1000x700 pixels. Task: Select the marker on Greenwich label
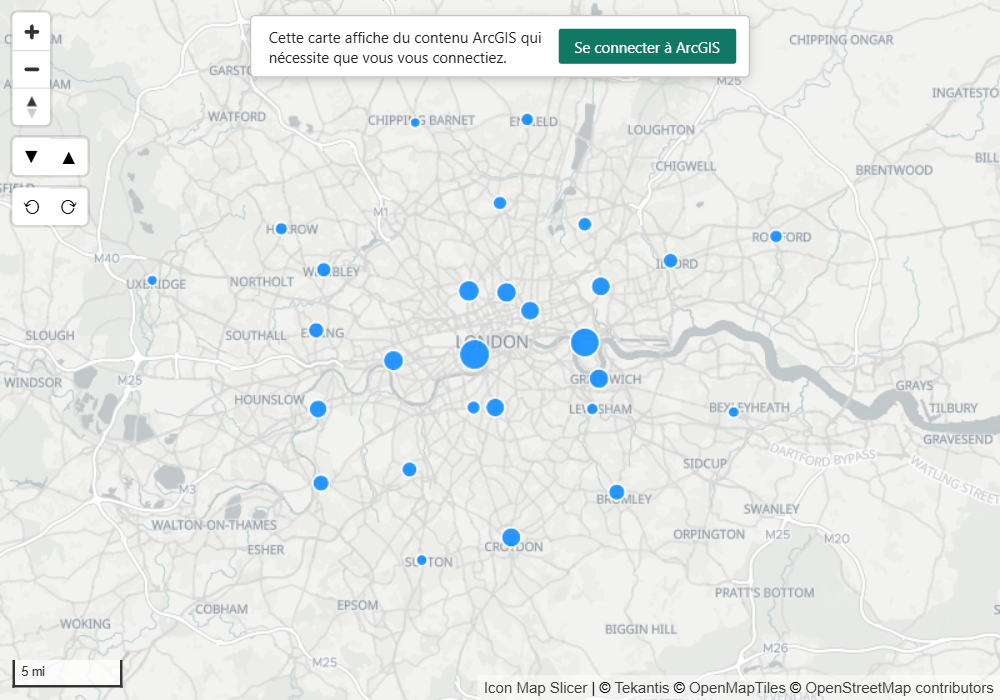598,379
